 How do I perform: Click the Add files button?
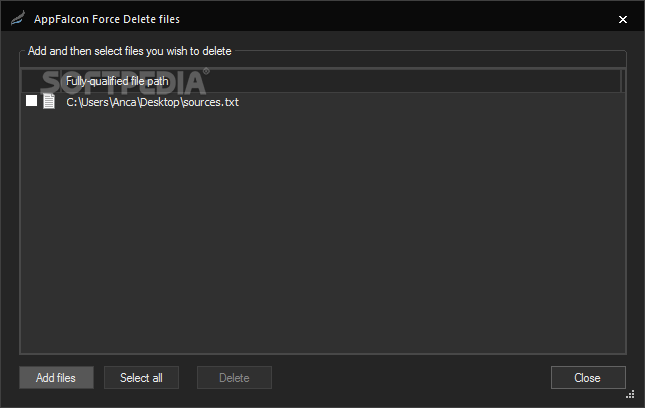coord(56,378)
